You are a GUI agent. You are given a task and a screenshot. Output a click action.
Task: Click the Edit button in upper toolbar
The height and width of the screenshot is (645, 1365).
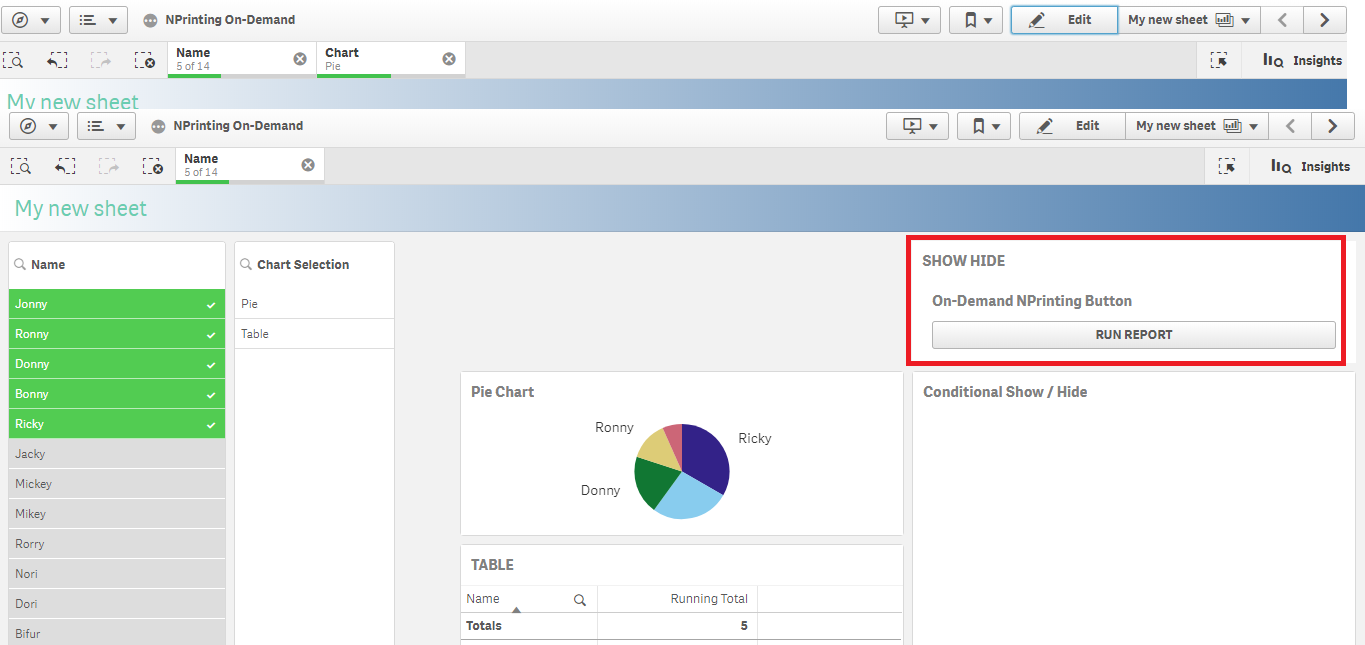coord(1064,20)
